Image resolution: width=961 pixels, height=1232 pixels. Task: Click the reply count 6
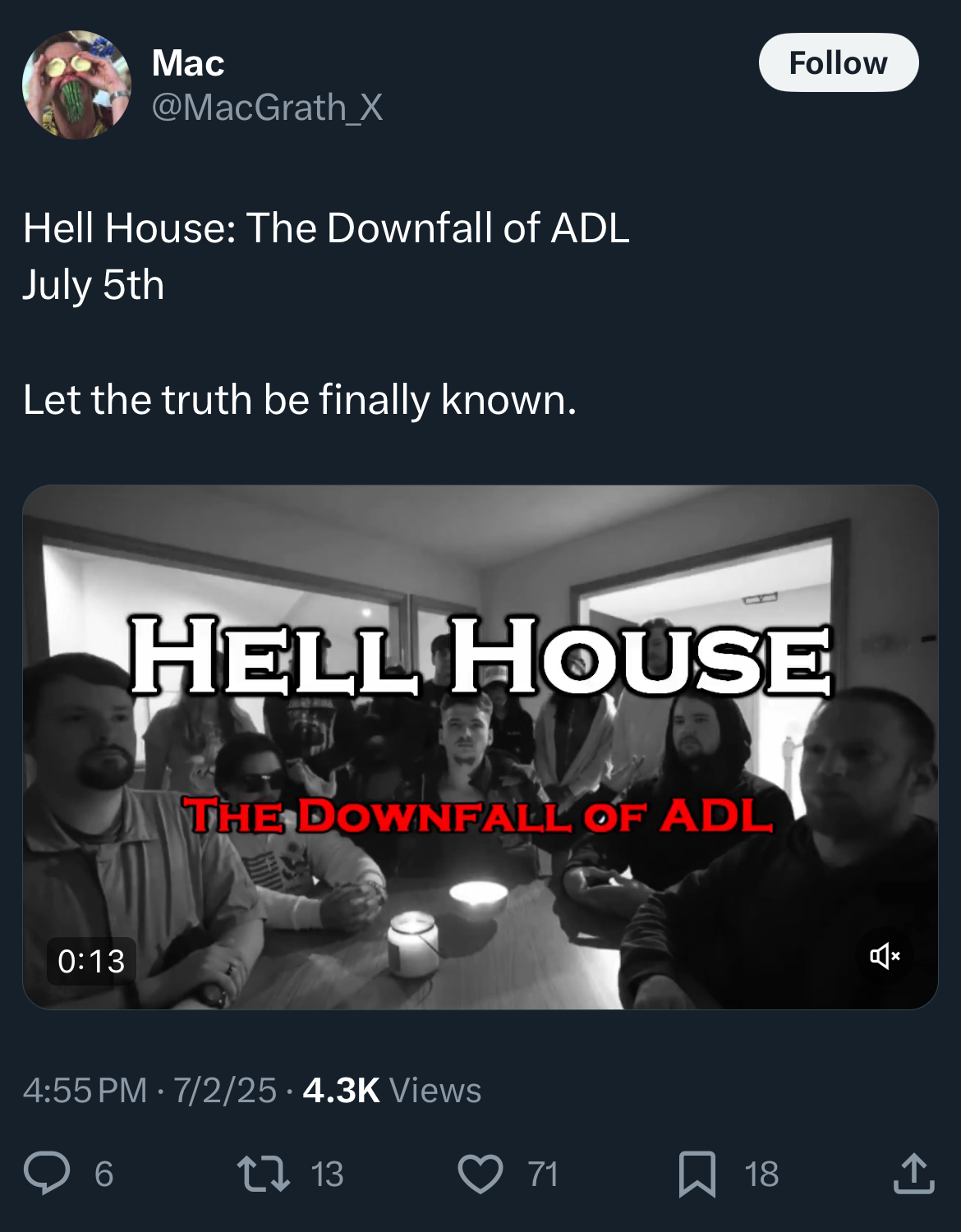click(x=103, y=1174)
